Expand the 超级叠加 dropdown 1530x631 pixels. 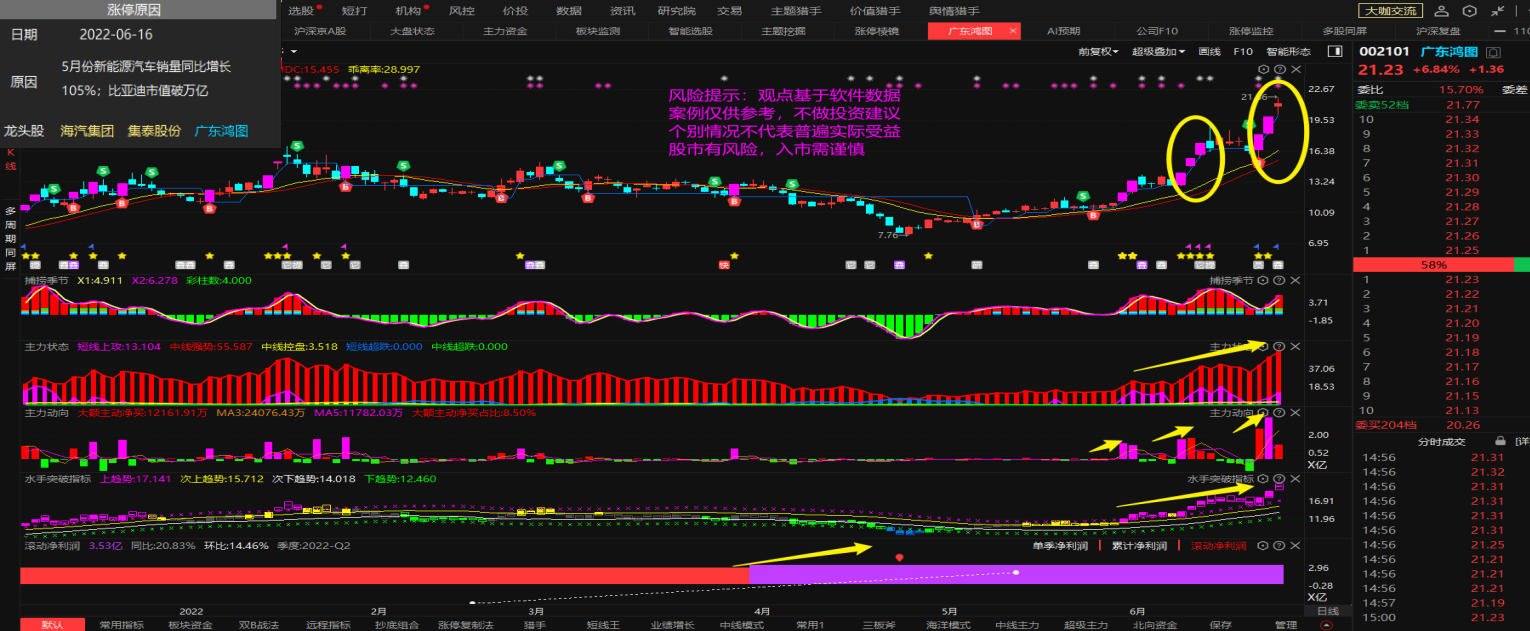1158,51
